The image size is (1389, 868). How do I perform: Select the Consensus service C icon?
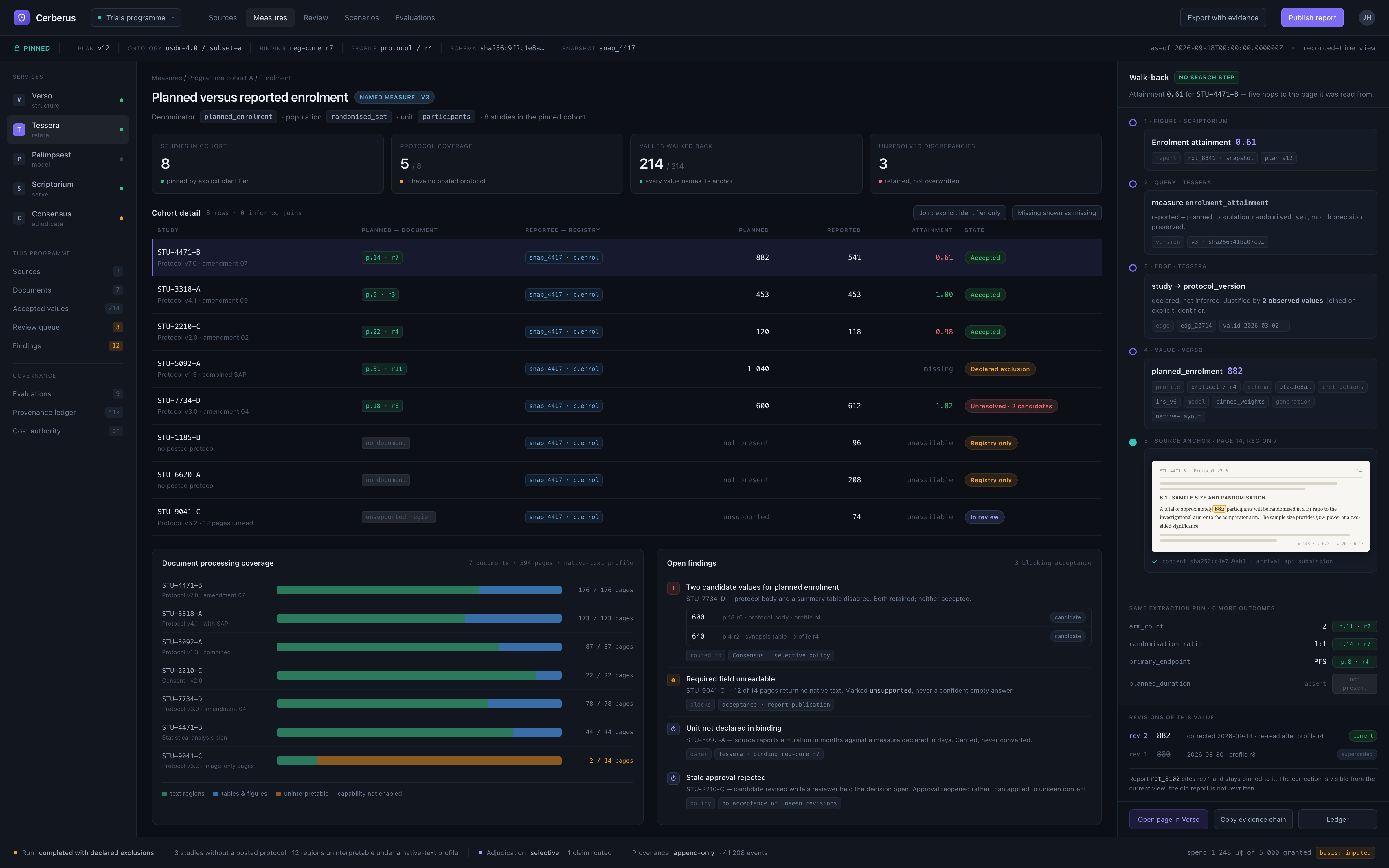point(19,218)
